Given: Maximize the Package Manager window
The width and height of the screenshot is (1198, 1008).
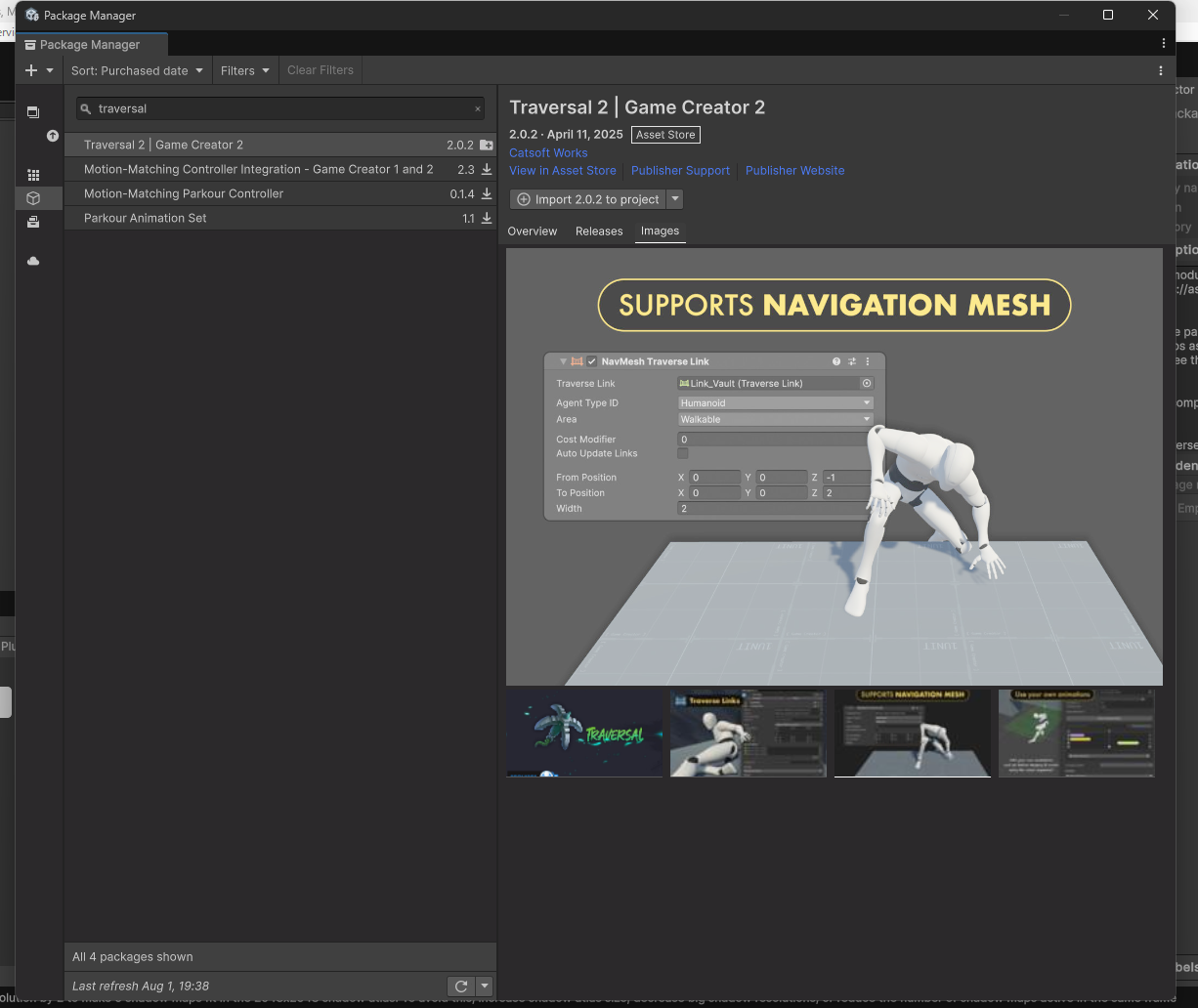Looking at the screenshot, I should coord(1108,15).
